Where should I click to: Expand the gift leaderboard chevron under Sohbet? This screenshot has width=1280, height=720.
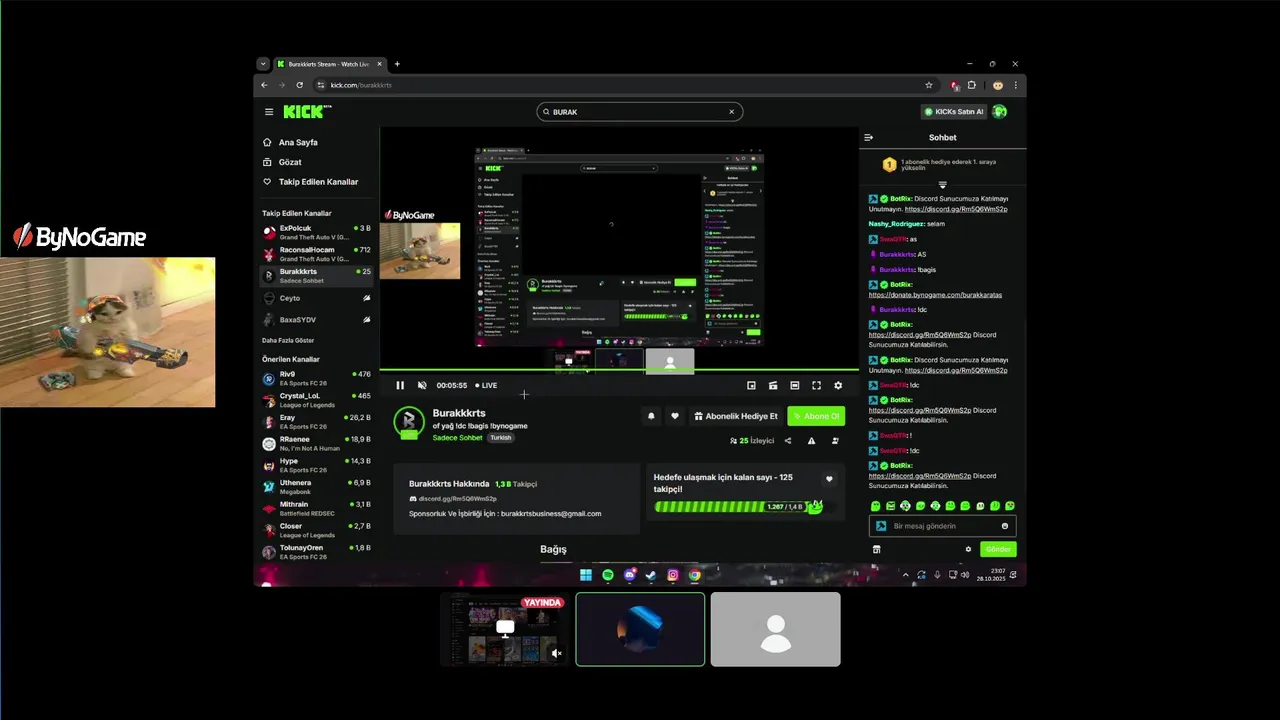click(942, 185)
